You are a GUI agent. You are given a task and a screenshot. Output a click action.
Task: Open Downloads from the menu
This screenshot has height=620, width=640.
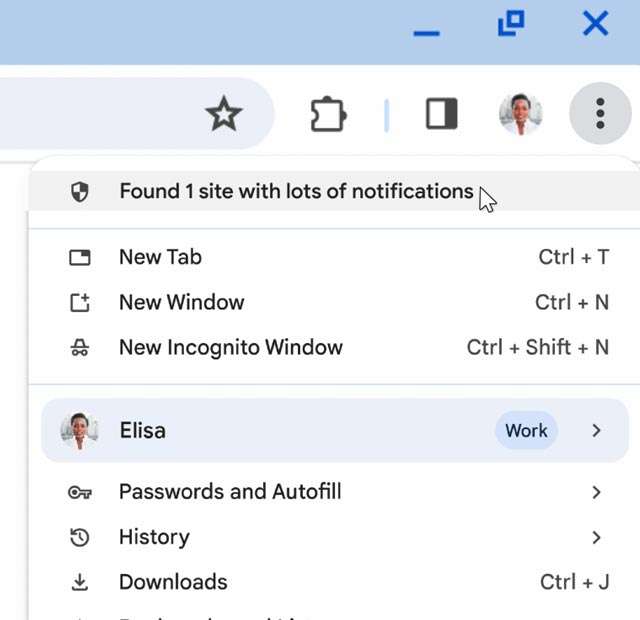pos(173,582)
